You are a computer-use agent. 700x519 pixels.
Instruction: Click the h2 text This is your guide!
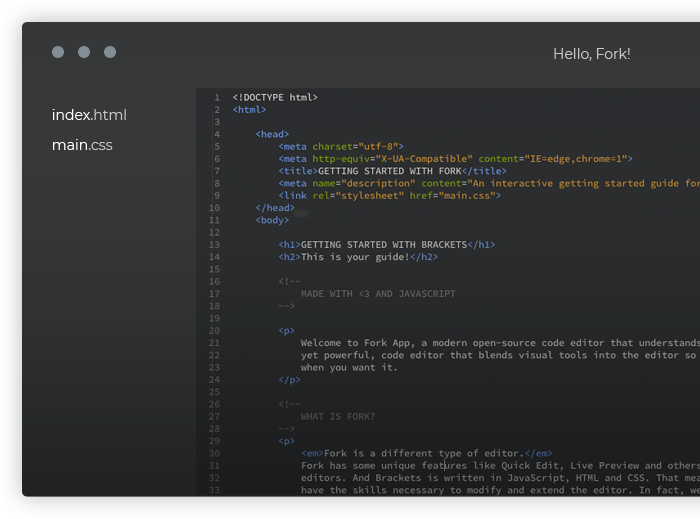355,257
